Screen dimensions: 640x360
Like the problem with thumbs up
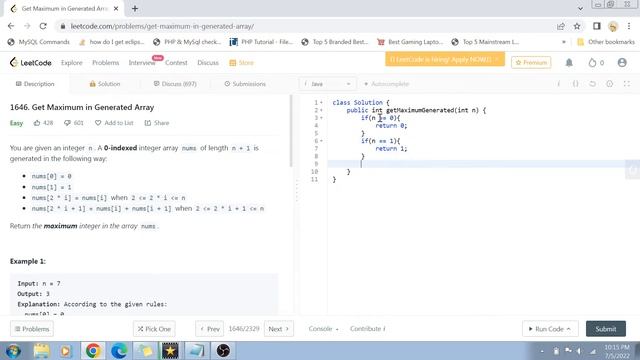point(43,123)
